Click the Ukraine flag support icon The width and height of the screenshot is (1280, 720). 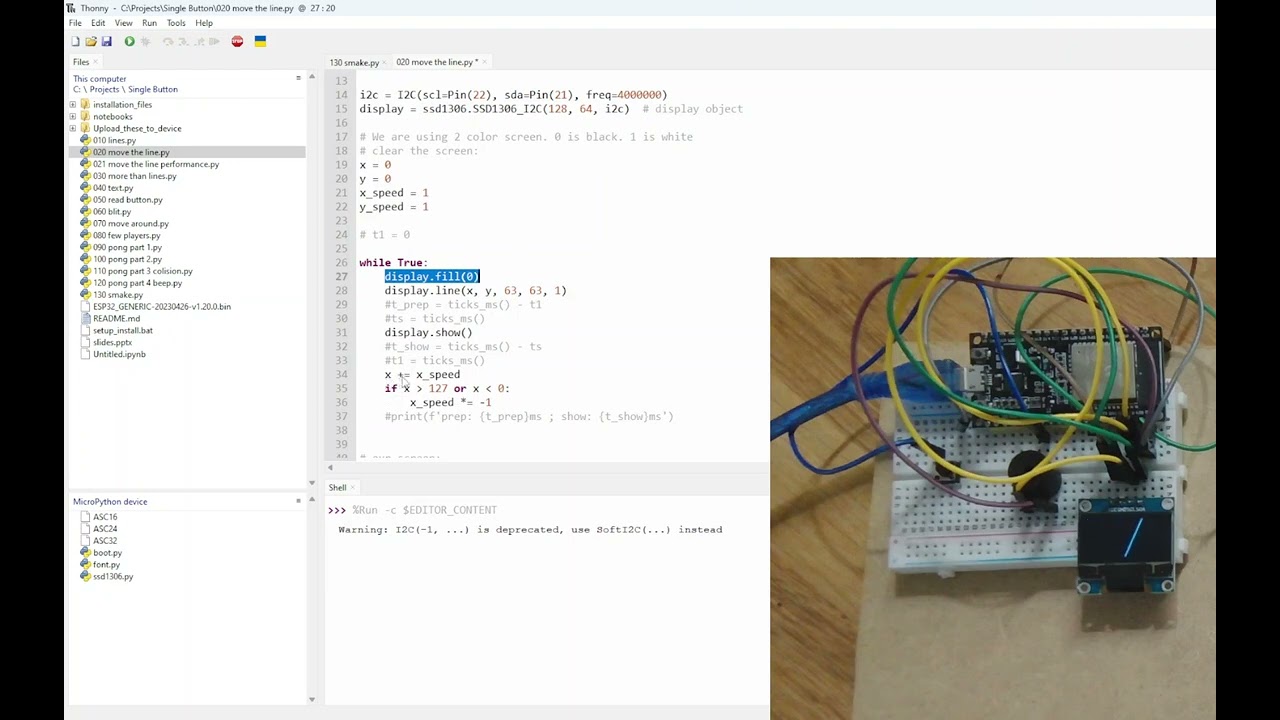coord(260,41)
